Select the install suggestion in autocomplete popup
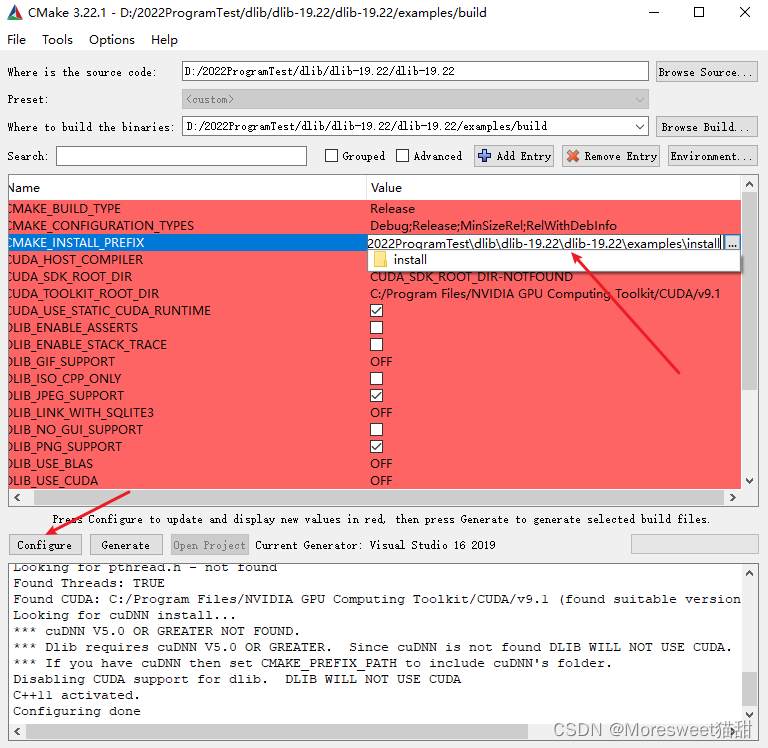The height and width of the screenshot is (748, 768). pos(553,260)
